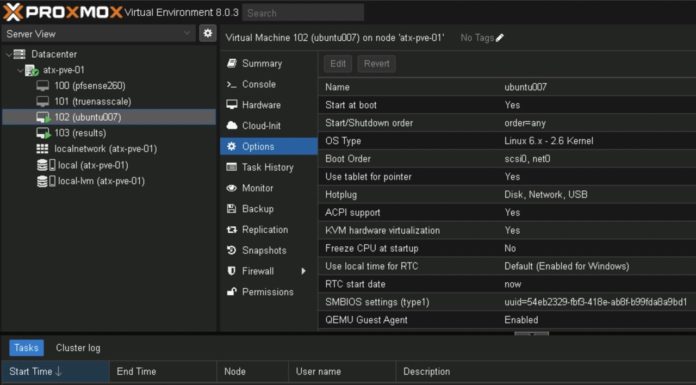Image resolution: width=696 pixels, height=385 pixels.
Task: Select the Start/Shutdown order row
Action: [x=507, y=123]
